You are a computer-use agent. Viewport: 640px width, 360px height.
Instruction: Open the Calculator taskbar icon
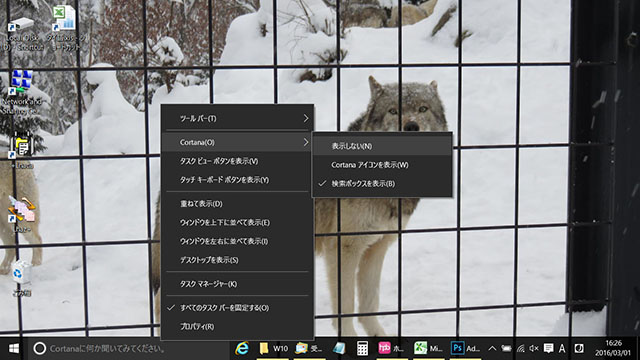click(362, 348)
